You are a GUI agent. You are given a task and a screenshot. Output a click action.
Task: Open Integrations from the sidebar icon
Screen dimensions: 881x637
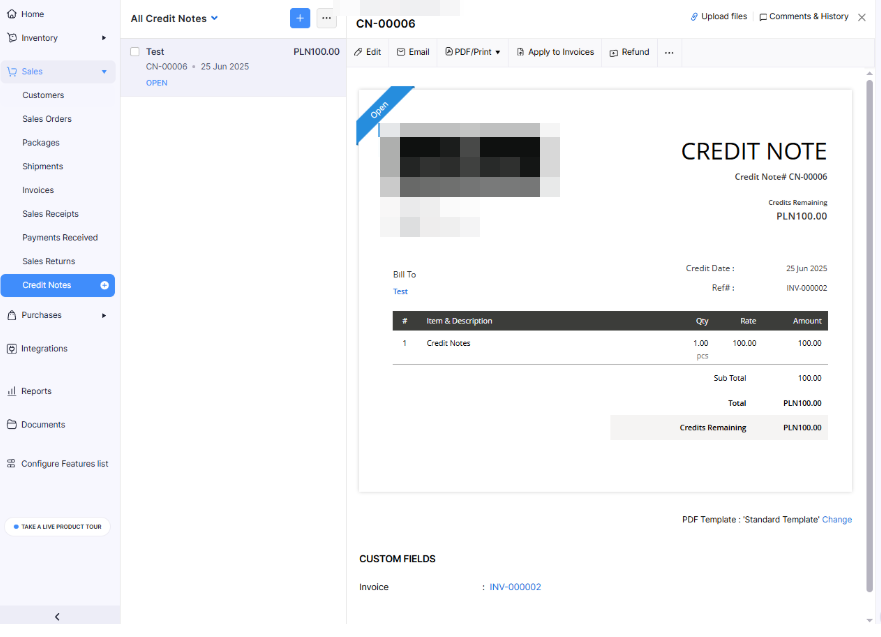point(14,348)
